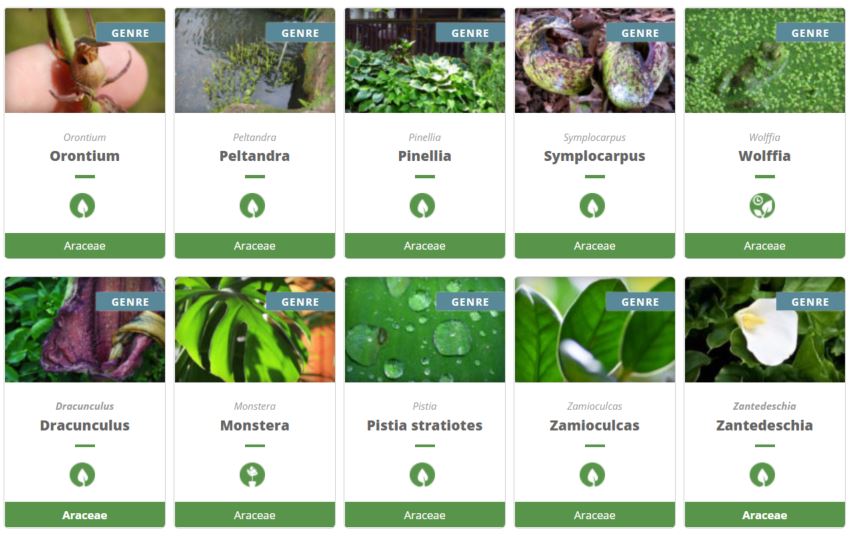
Task: Click the leaf icon under Symplocarpus
Action: [593, 206]
